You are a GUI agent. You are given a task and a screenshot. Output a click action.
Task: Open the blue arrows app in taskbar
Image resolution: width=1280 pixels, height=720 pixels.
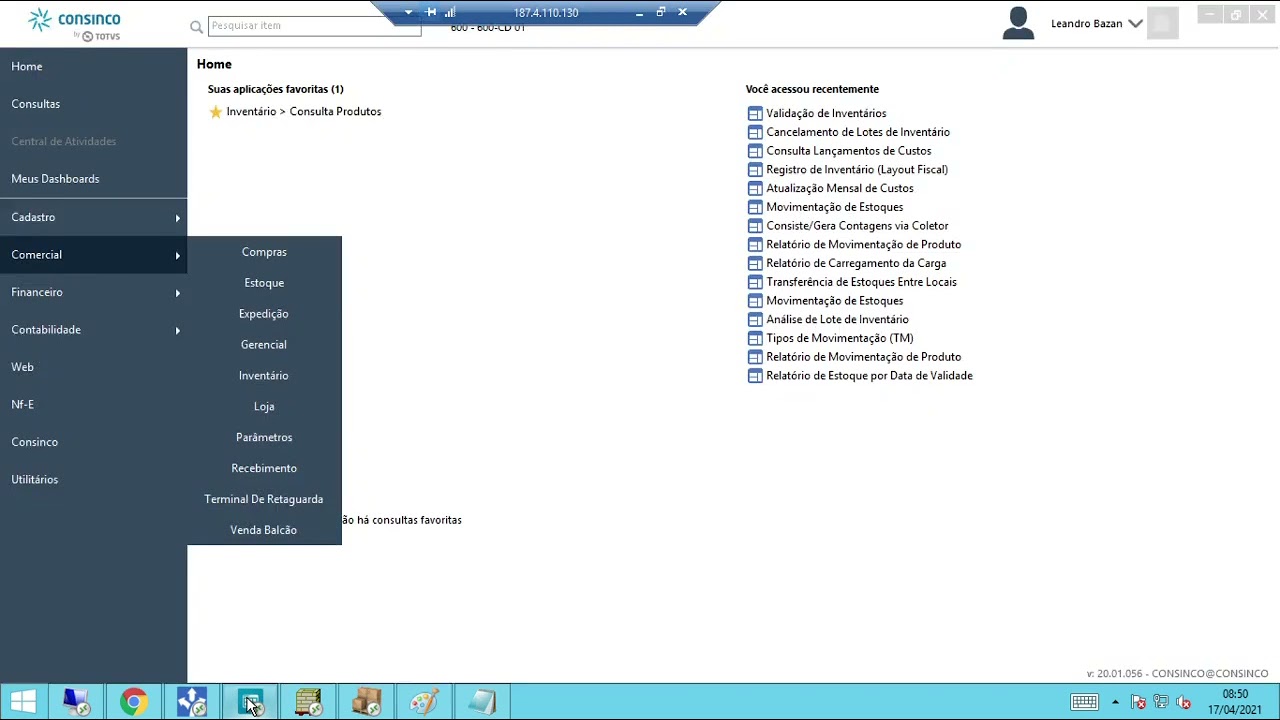[192, 702]
